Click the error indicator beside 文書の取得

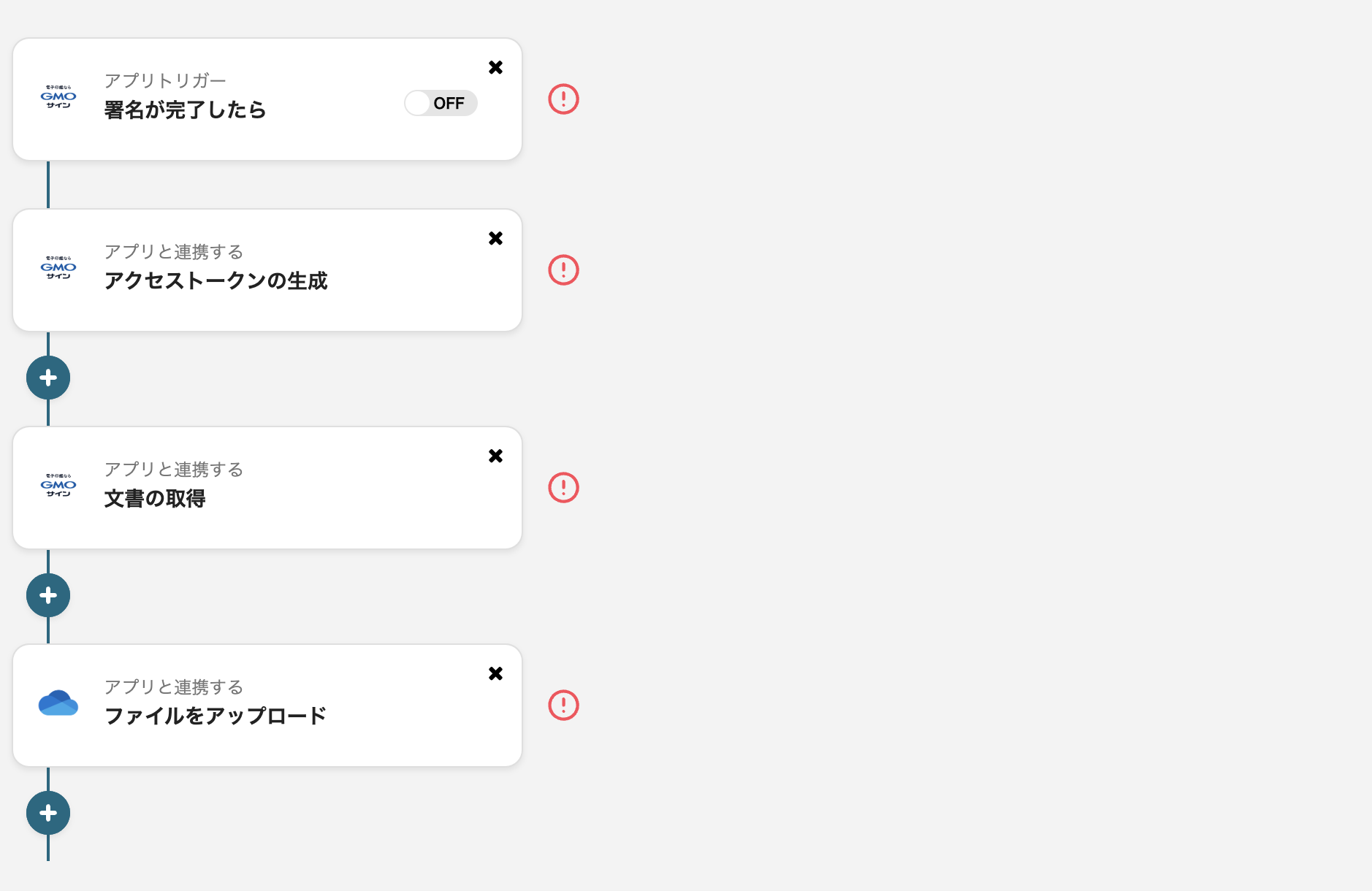563,486
